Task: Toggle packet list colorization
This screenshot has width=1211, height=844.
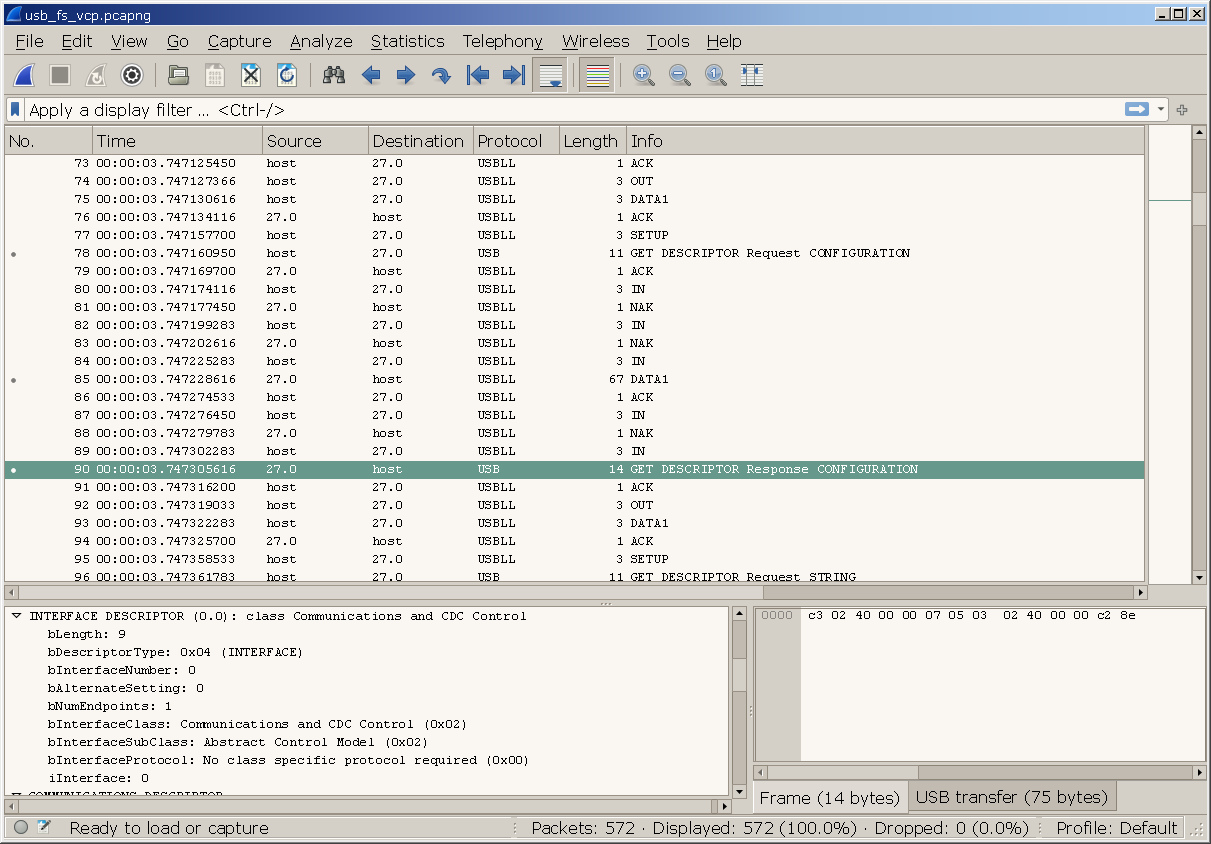Action: [598, 76]
